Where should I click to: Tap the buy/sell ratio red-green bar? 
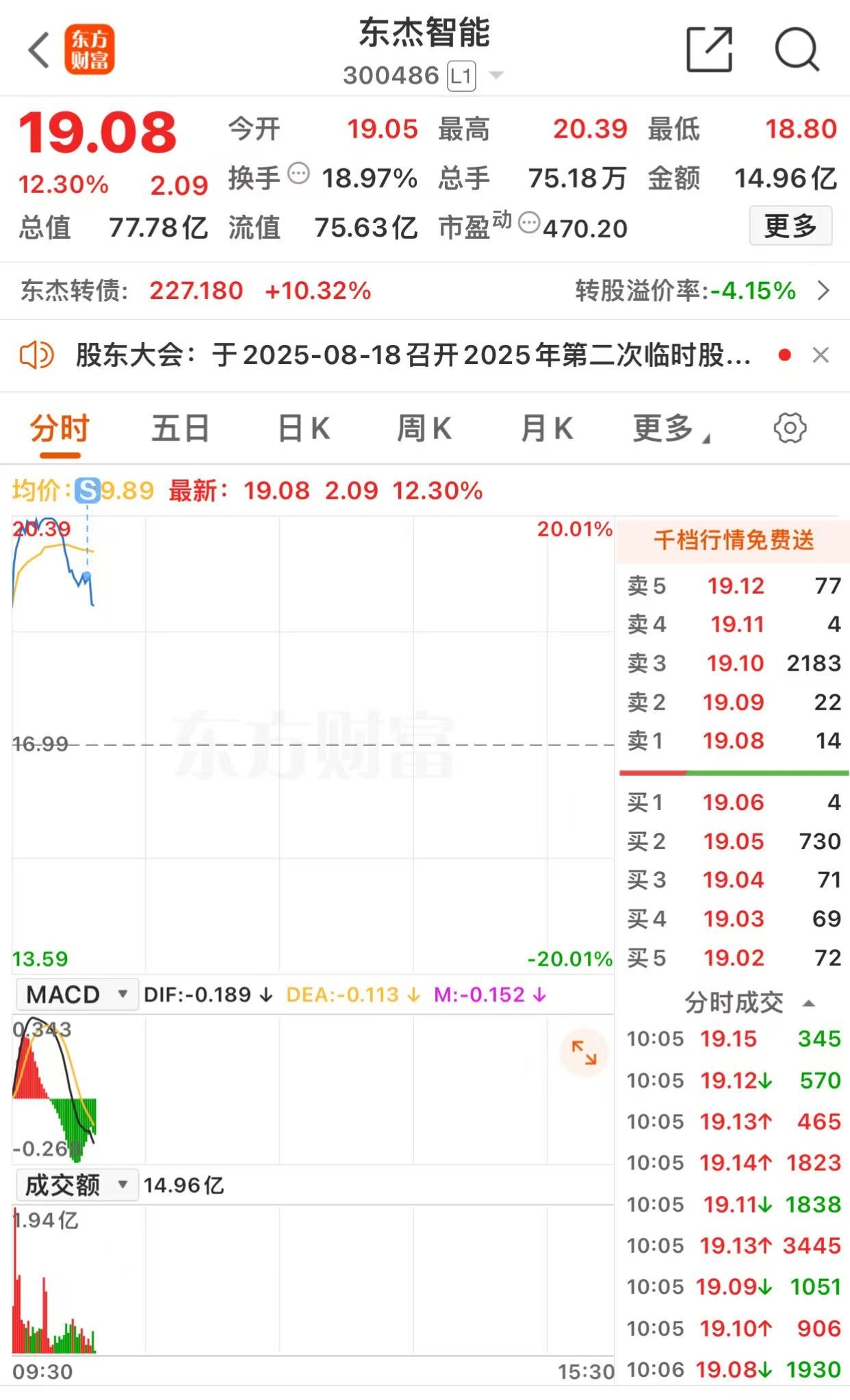click(x=734, y=773)
